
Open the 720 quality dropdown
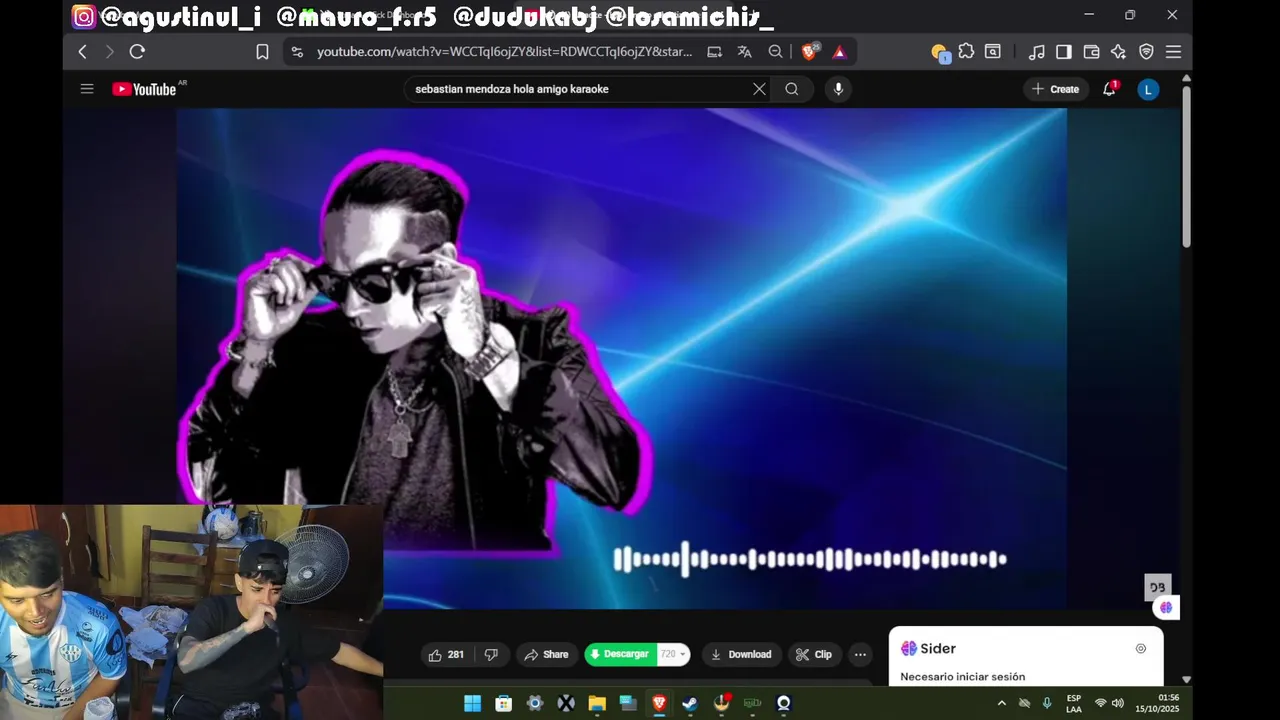[x=674, y=654]
